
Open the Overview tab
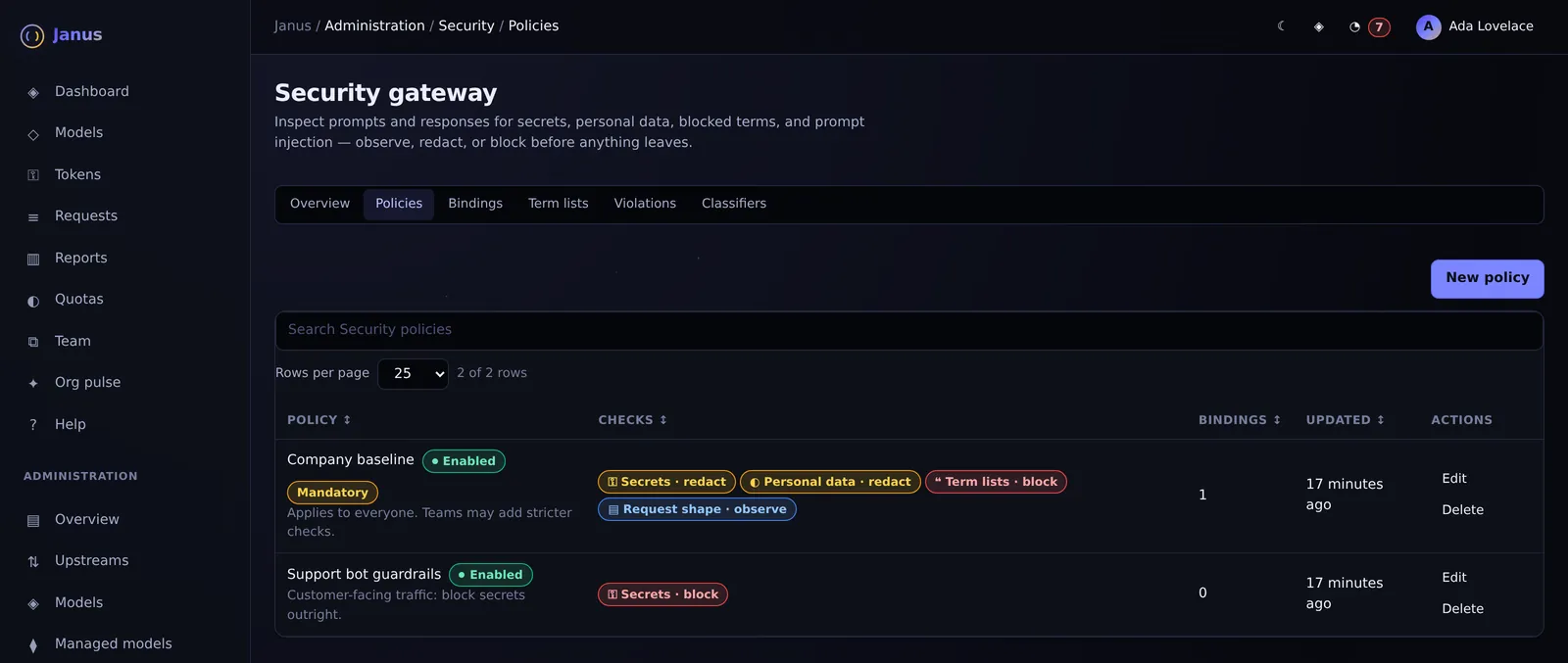(319, 204)
